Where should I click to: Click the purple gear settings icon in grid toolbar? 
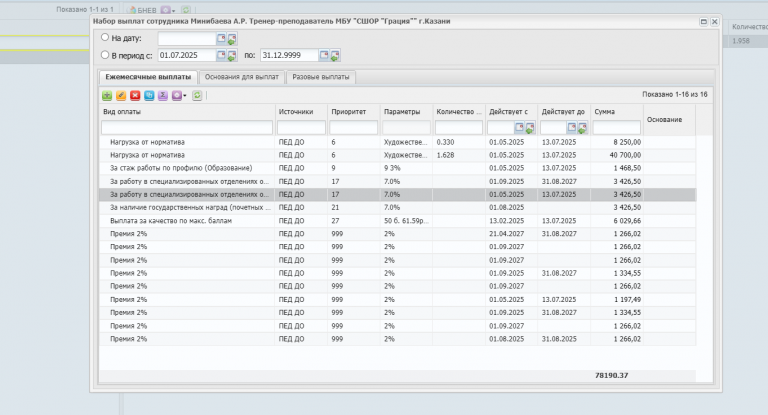tap(176, 96)
